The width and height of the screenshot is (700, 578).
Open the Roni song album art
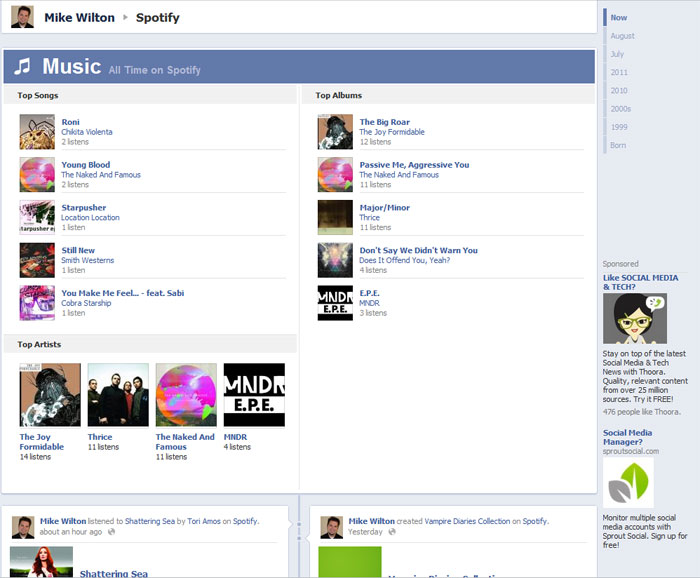point(37,132)
